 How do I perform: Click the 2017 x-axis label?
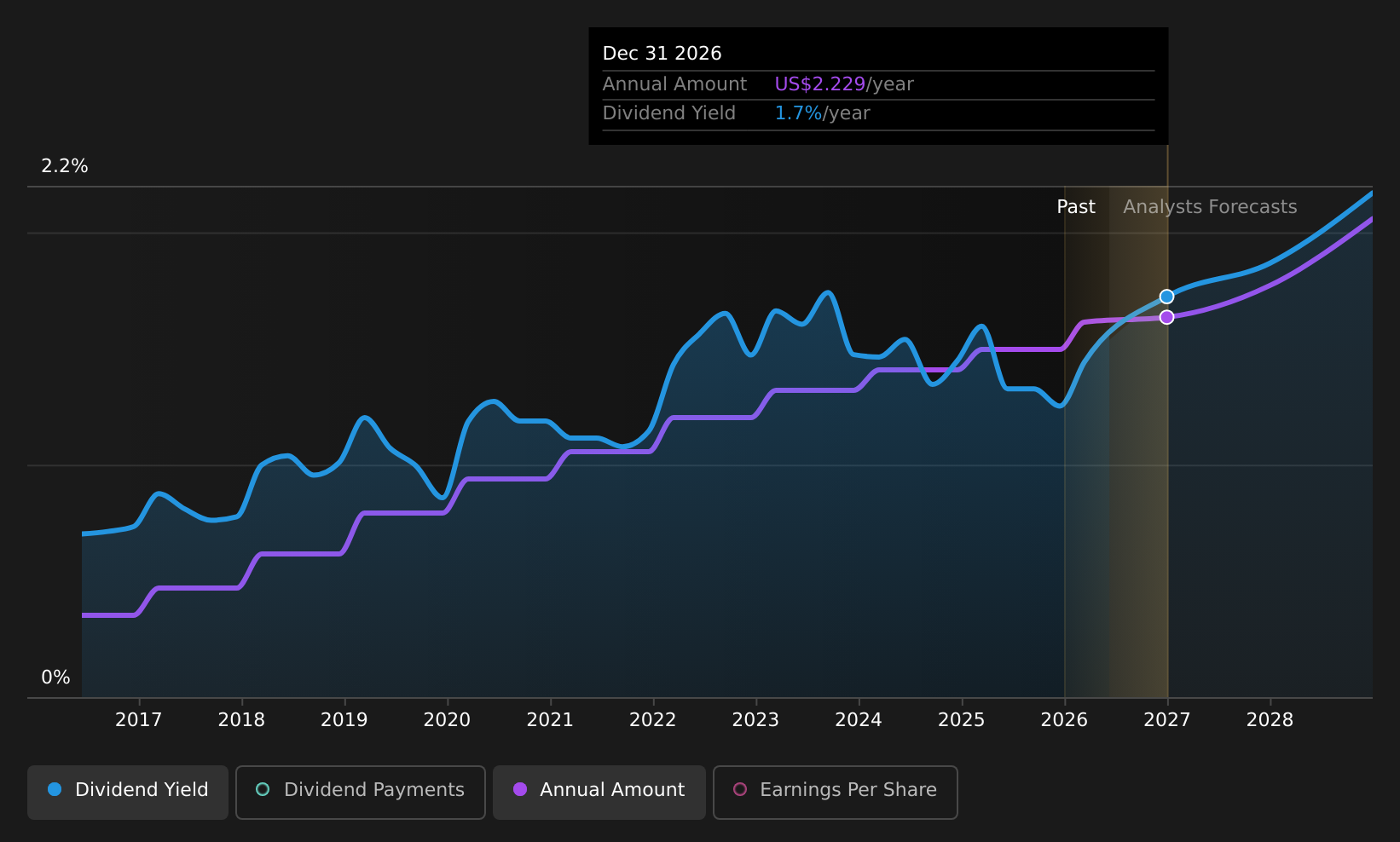coord(138,720)
